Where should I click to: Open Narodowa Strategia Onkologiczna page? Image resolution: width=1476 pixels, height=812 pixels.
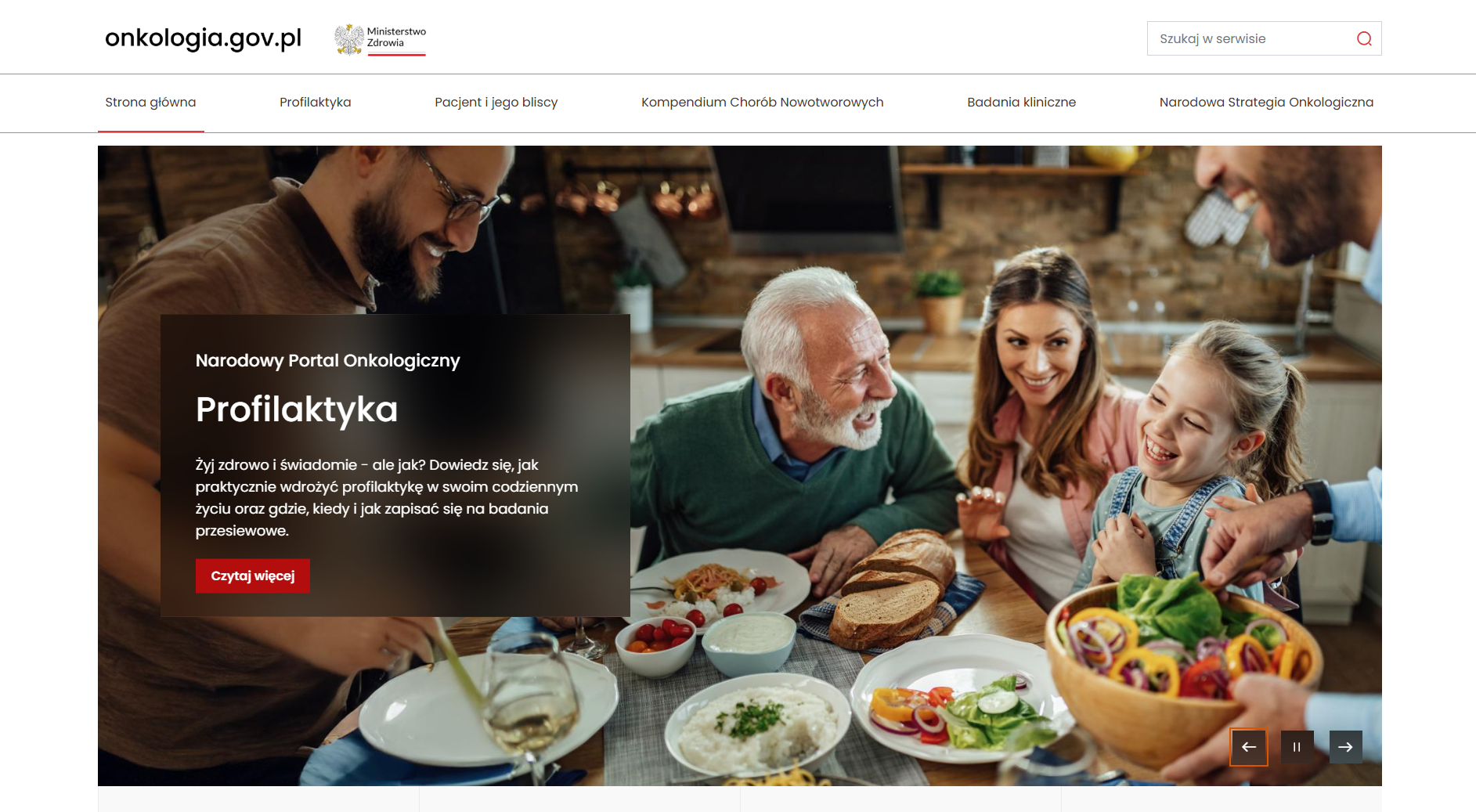1266,103
